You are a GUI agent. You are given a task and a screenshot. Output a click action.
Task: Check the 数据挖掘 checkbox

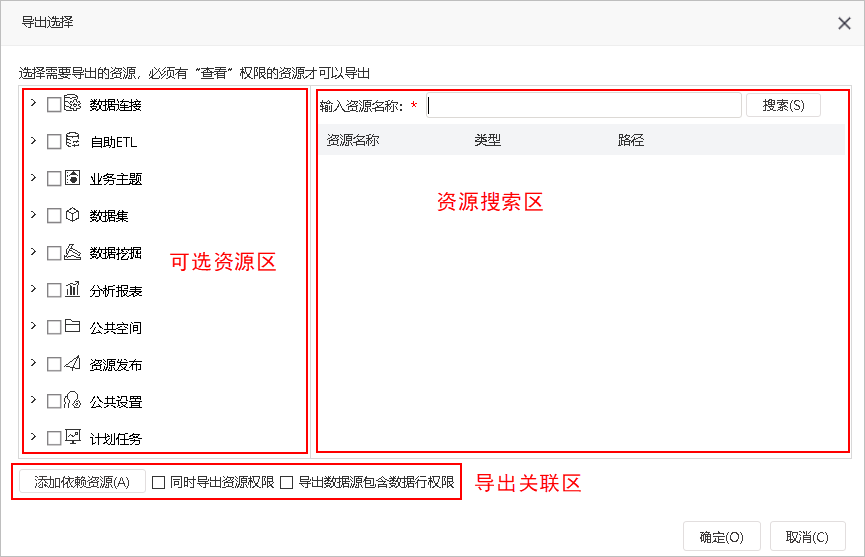pos(54,253)
